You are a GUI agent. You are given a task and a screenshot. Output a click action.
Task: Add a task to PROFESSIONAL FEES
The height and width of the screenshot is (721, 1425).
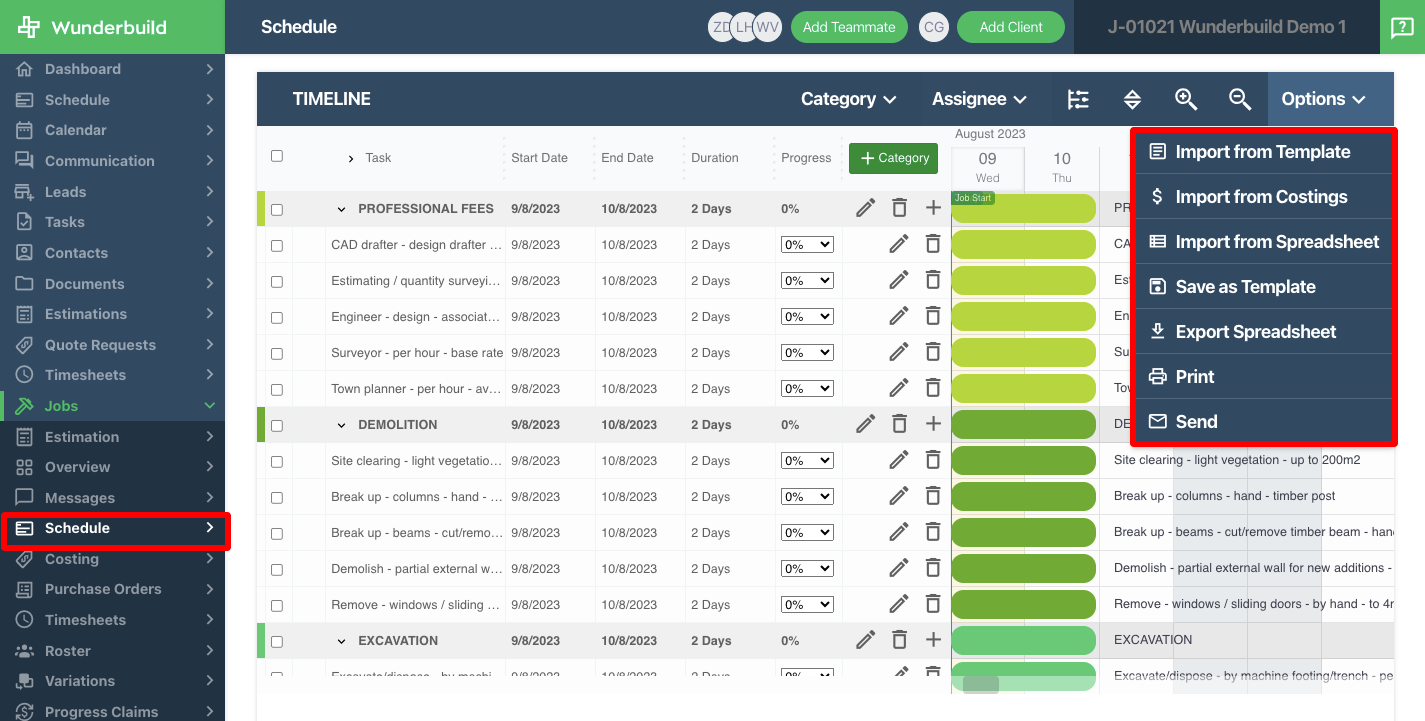pos(933,208)
